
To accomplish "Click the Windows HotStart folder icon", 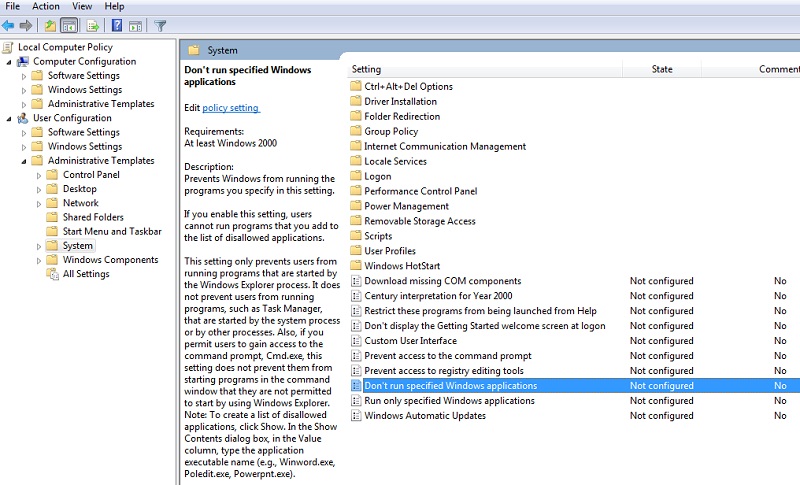I will point(356,265).
